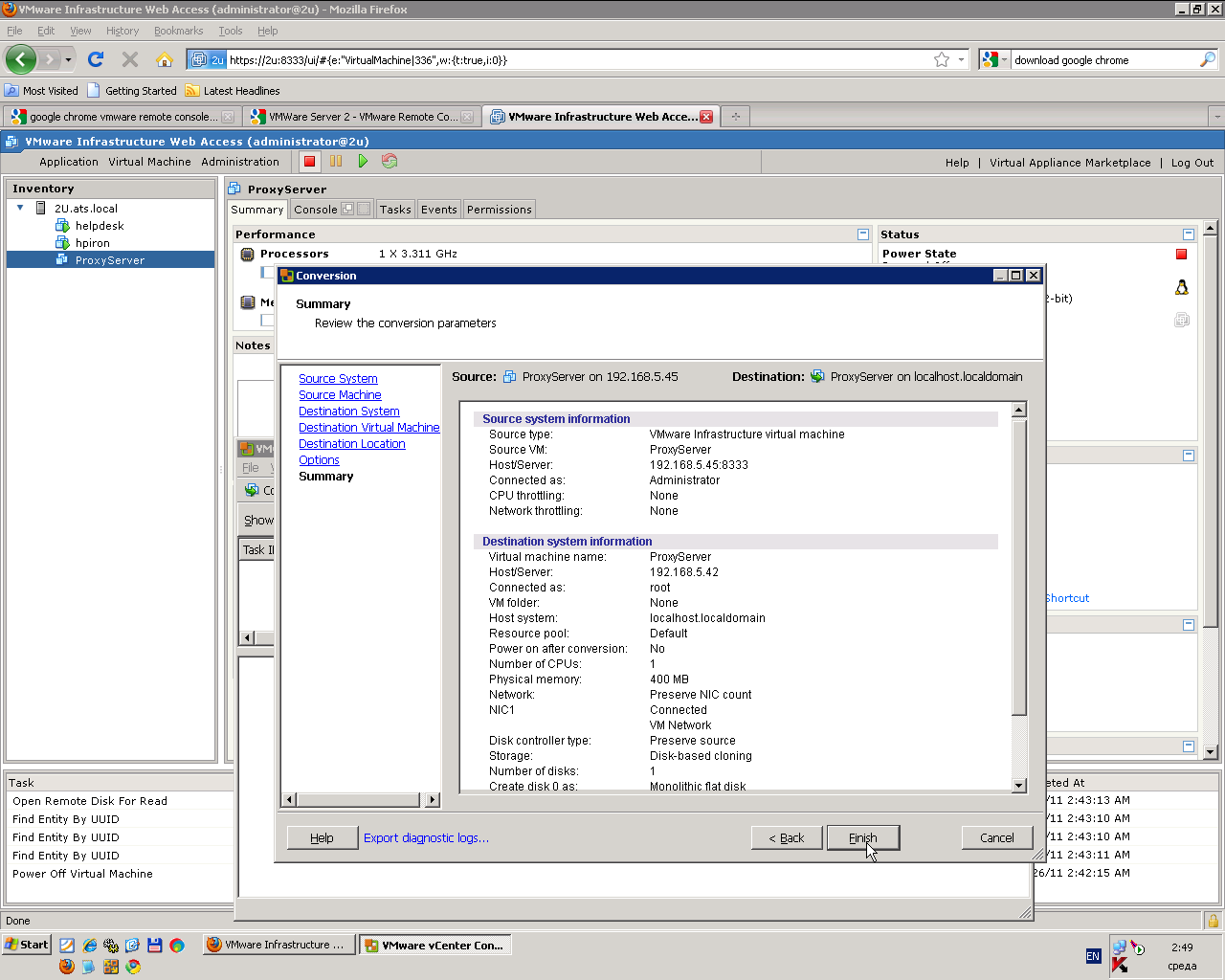The image size is (1225, 980).
Task: Click the Google search input field
Action: (x=1105, y=59)
